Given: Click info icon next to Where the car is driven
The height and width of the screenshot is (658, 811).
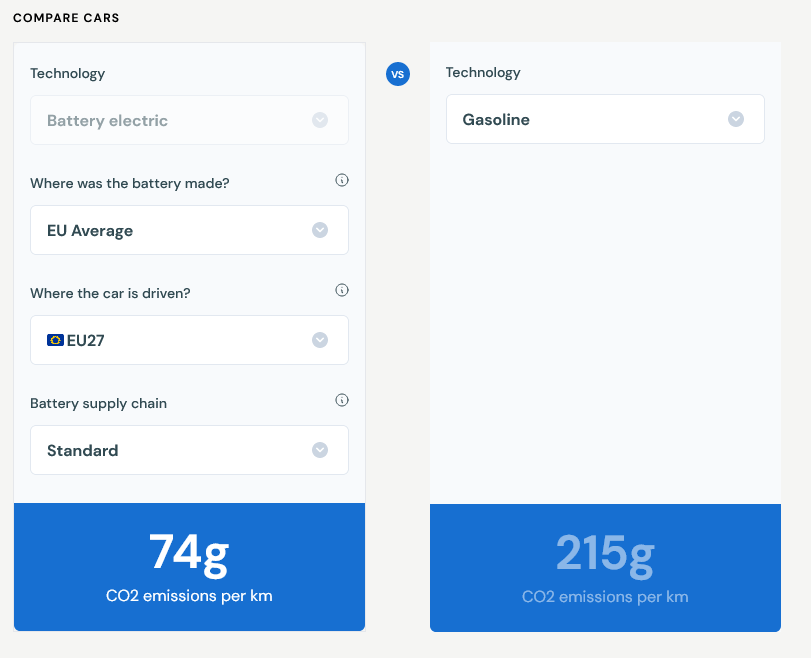Looking at the screenshot, I should [x=342, y=290].
